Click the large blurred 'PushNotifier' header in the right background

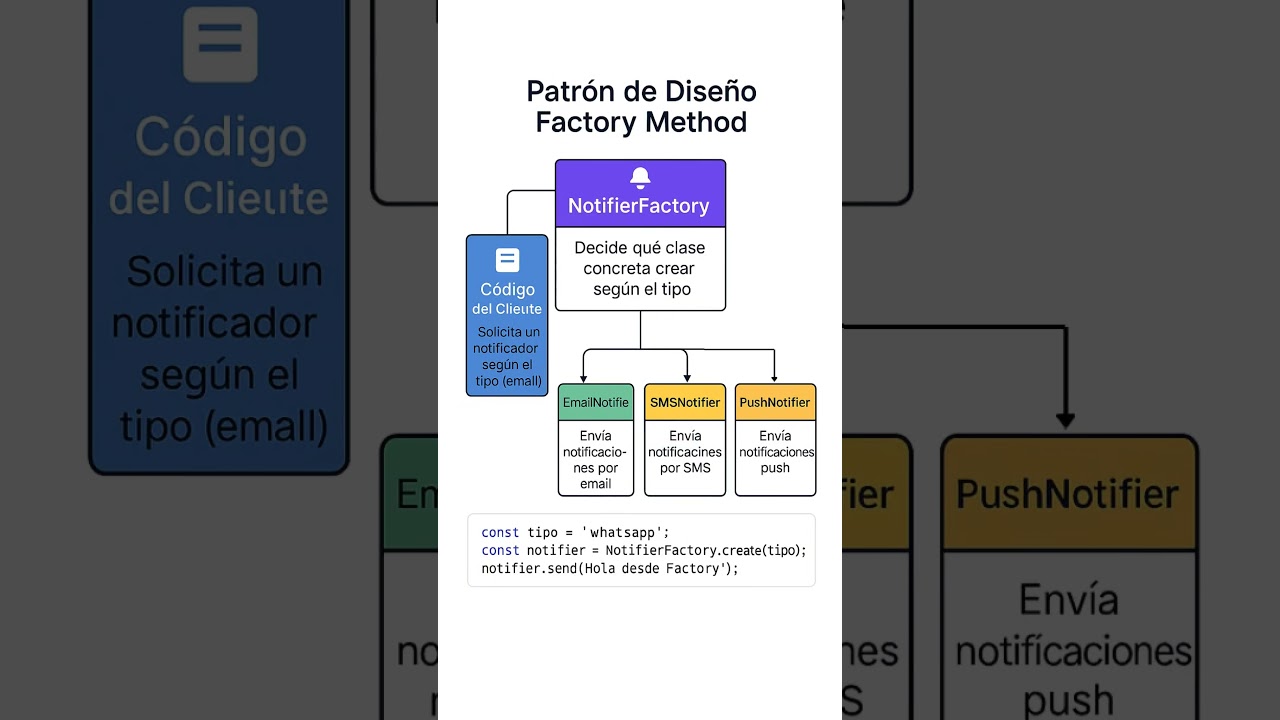point(1069,493)
